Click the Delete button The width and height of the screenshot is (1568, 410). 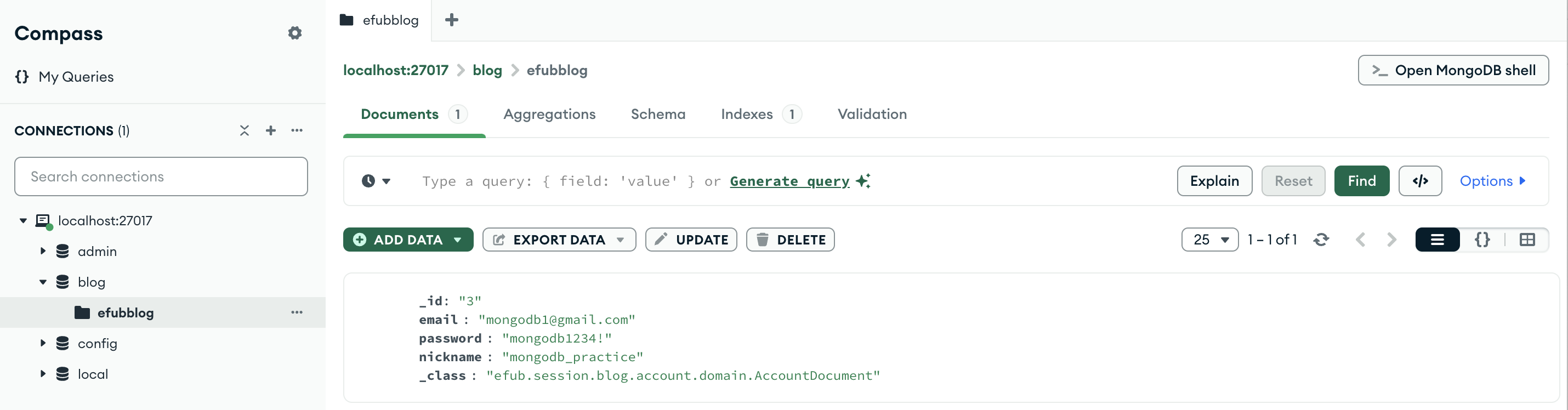click(x=790, y=240)
